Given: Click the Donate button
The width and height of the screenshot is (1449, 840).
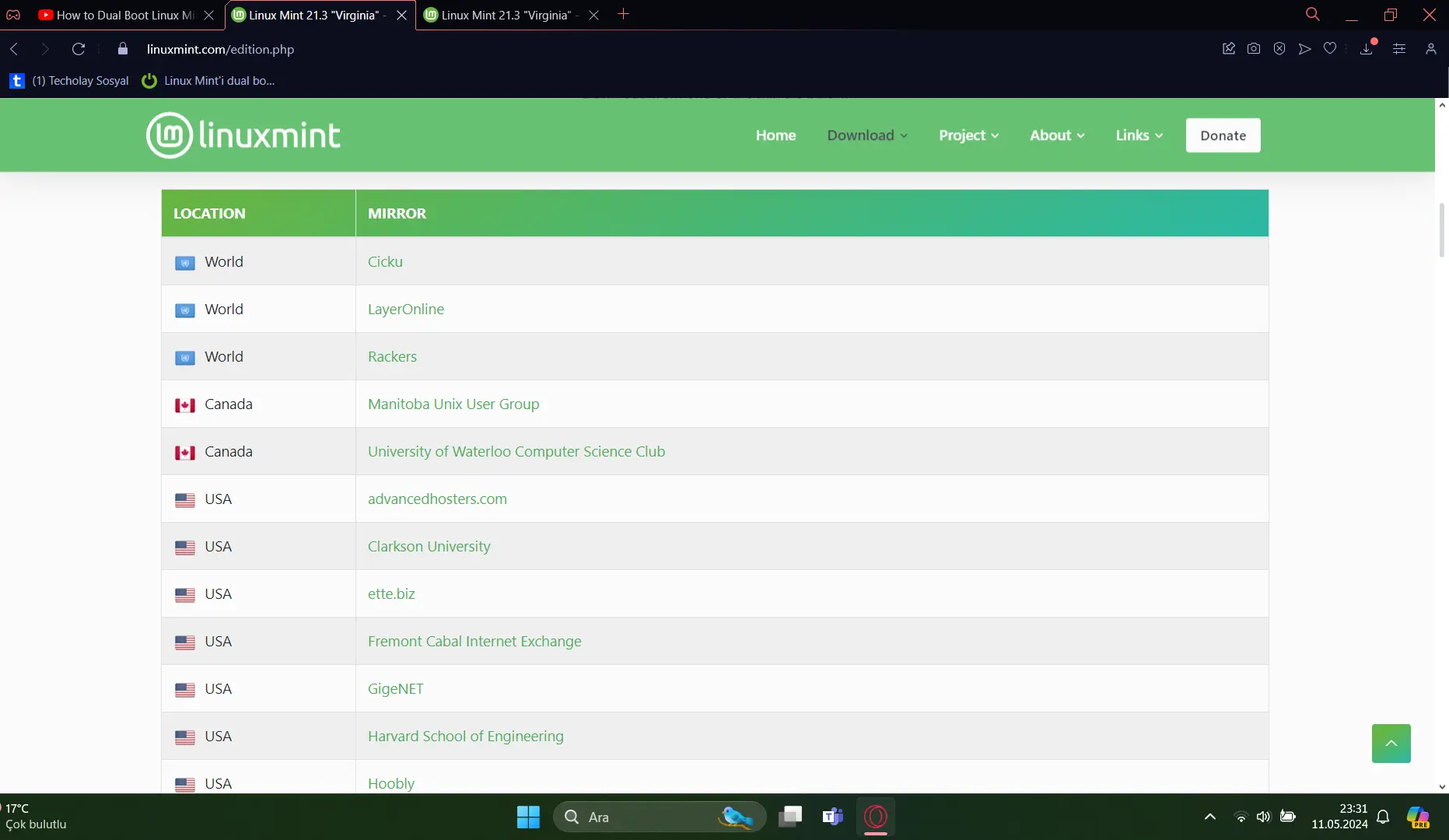Looking at the screenshot, I should 1223,135.
